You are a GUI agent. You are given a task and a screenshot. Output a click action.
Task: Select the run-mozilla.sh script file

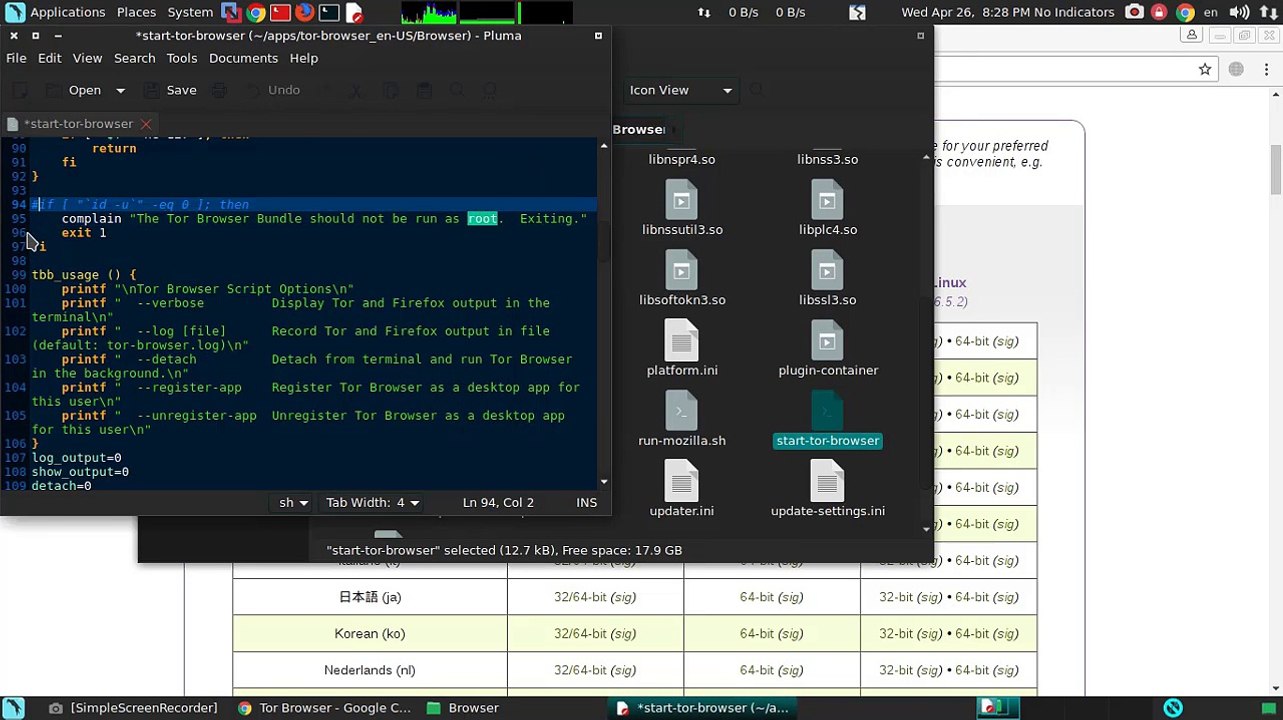click(681, 421)
